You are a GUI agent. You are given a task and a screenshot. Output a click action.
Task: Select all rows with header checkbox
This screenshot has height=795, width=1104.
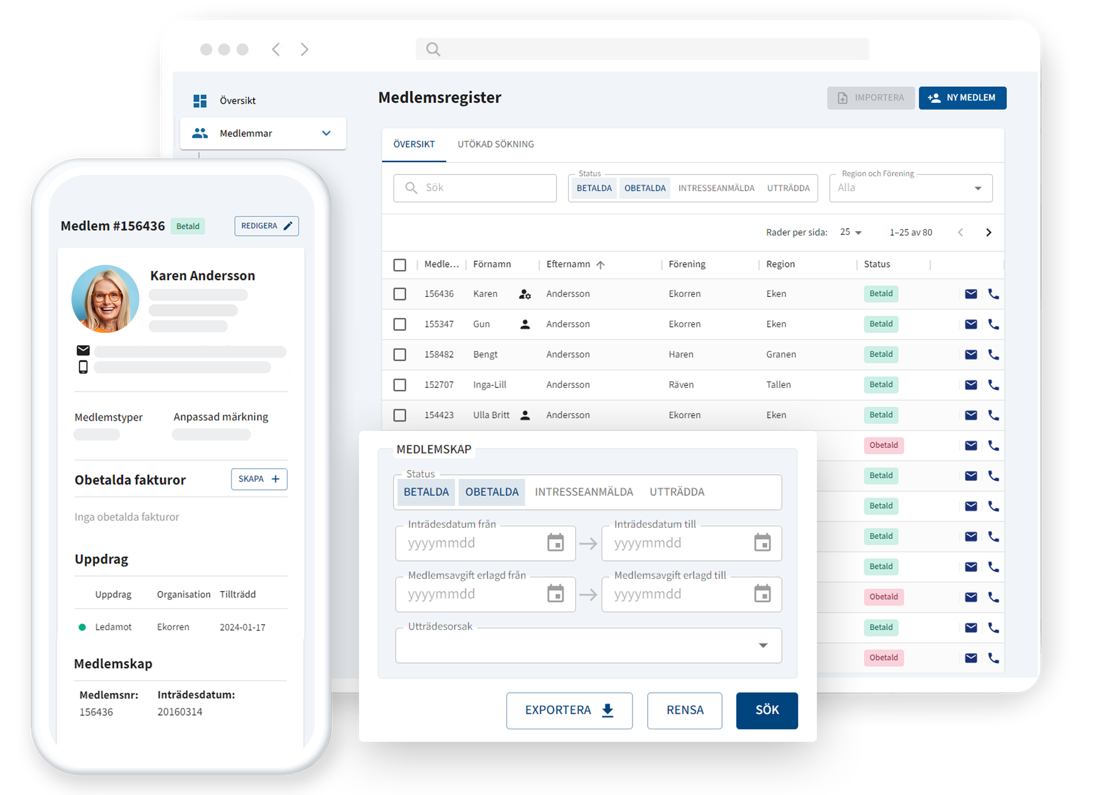click(x=400, y=265)
